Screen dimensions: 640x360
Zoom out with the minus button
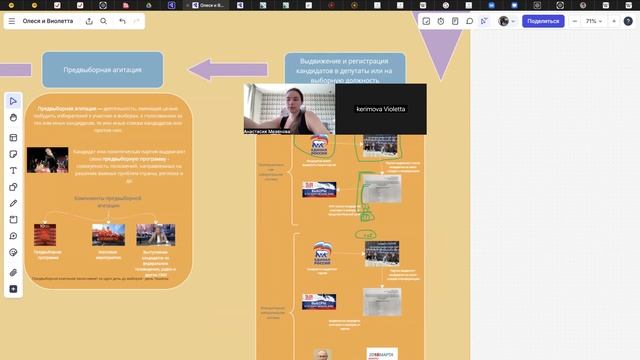pyautogui.click(x=575, y=21)
